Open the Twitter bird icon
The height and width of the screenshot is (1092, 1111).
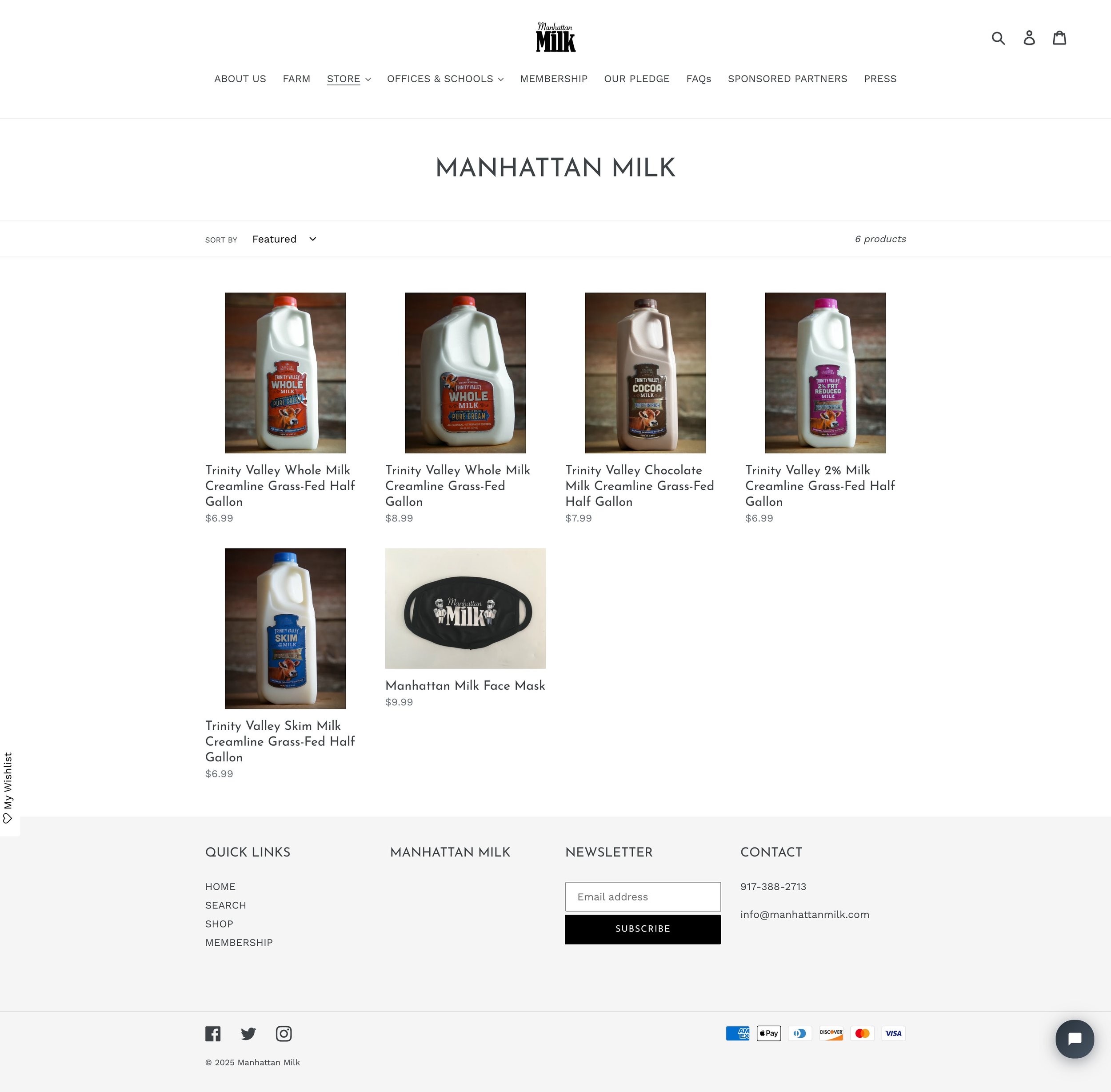(248, 1033)
